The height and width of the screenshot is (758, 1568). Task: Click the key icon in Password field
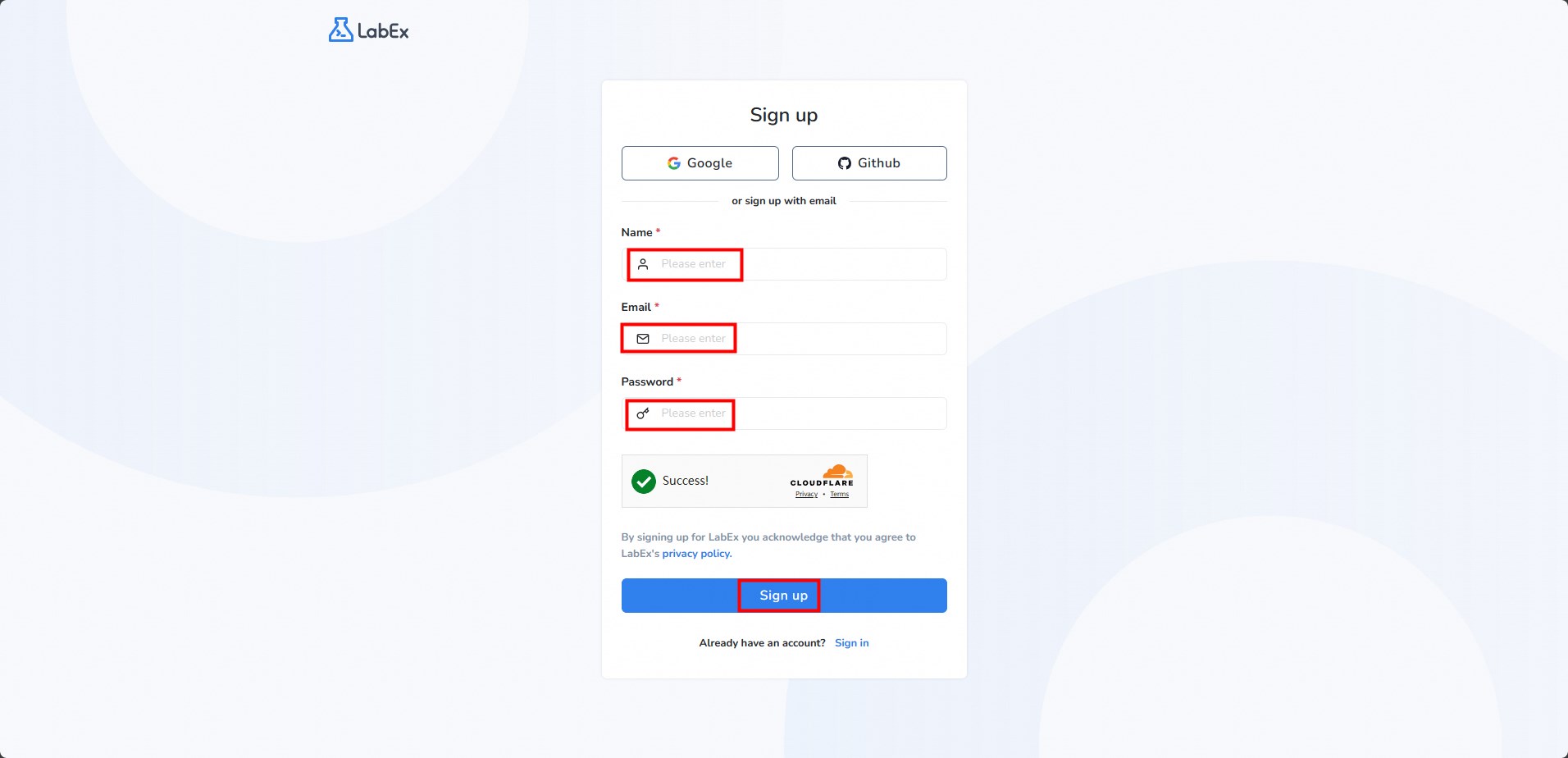pos(643,413)
